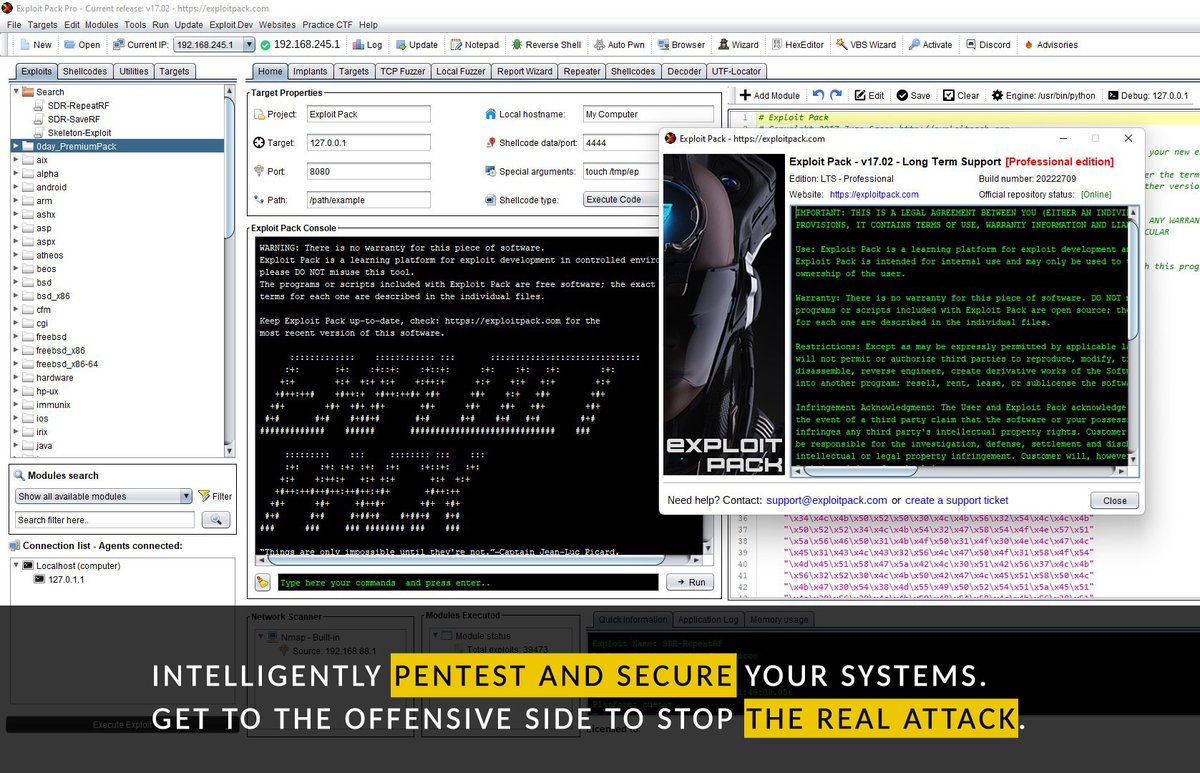
Task: Switch to the Shellcodes left tab
Action: click(x=85, y=71)
